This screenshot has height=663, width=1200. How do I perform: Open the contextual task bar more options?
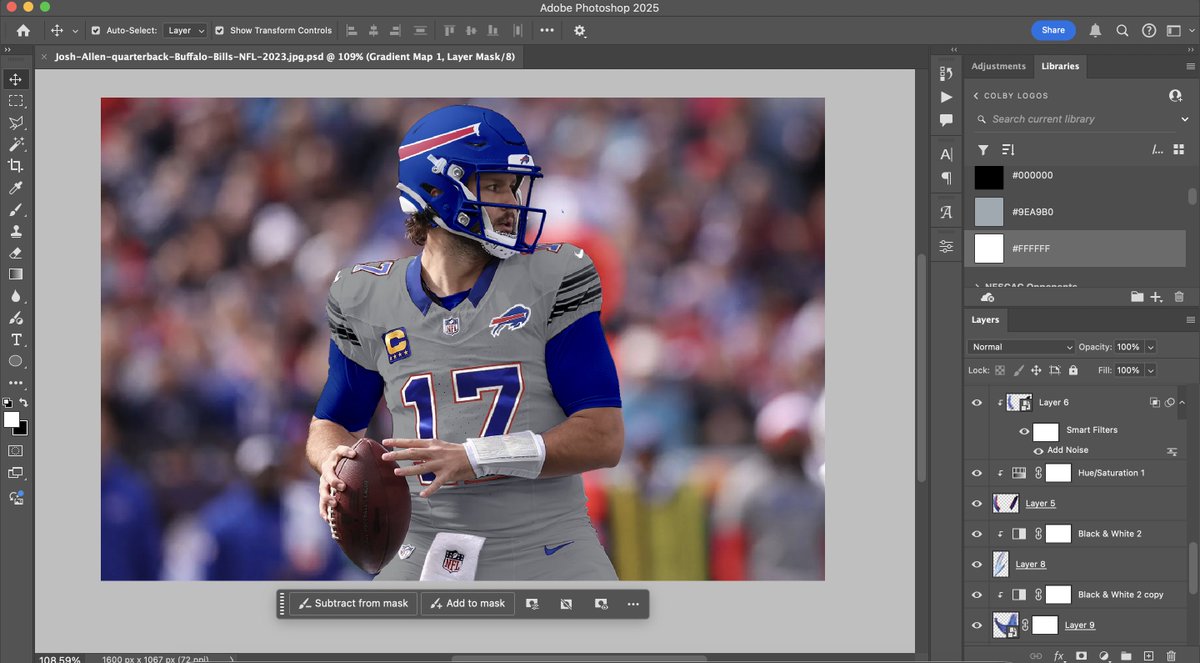pos(633,604)
